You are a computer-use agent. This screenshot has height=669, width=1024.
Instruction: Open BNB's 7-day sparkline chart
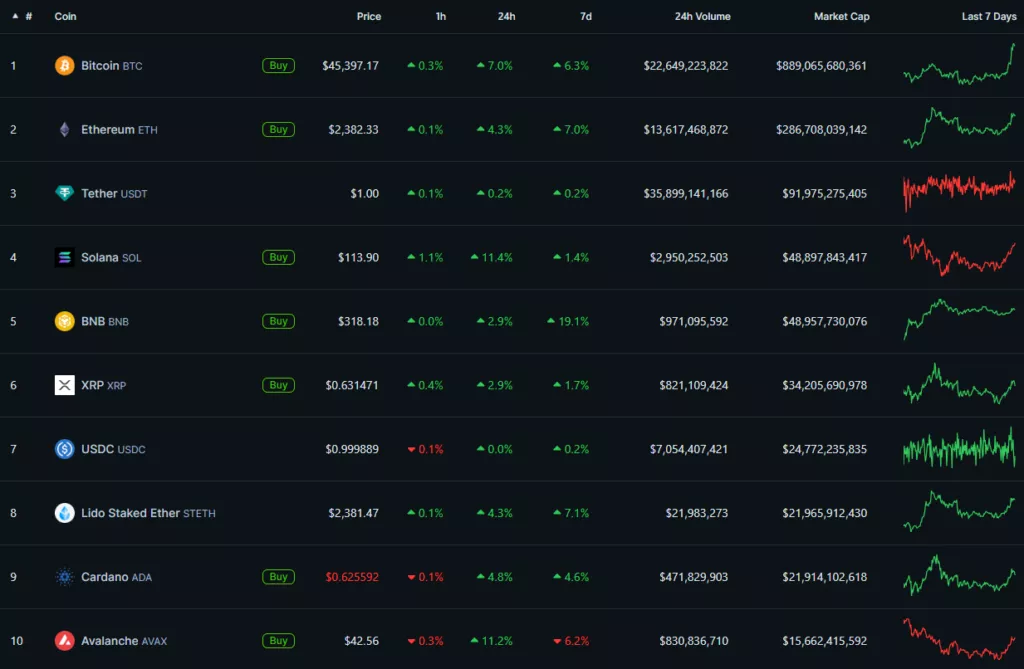click(x=959, y=319)
